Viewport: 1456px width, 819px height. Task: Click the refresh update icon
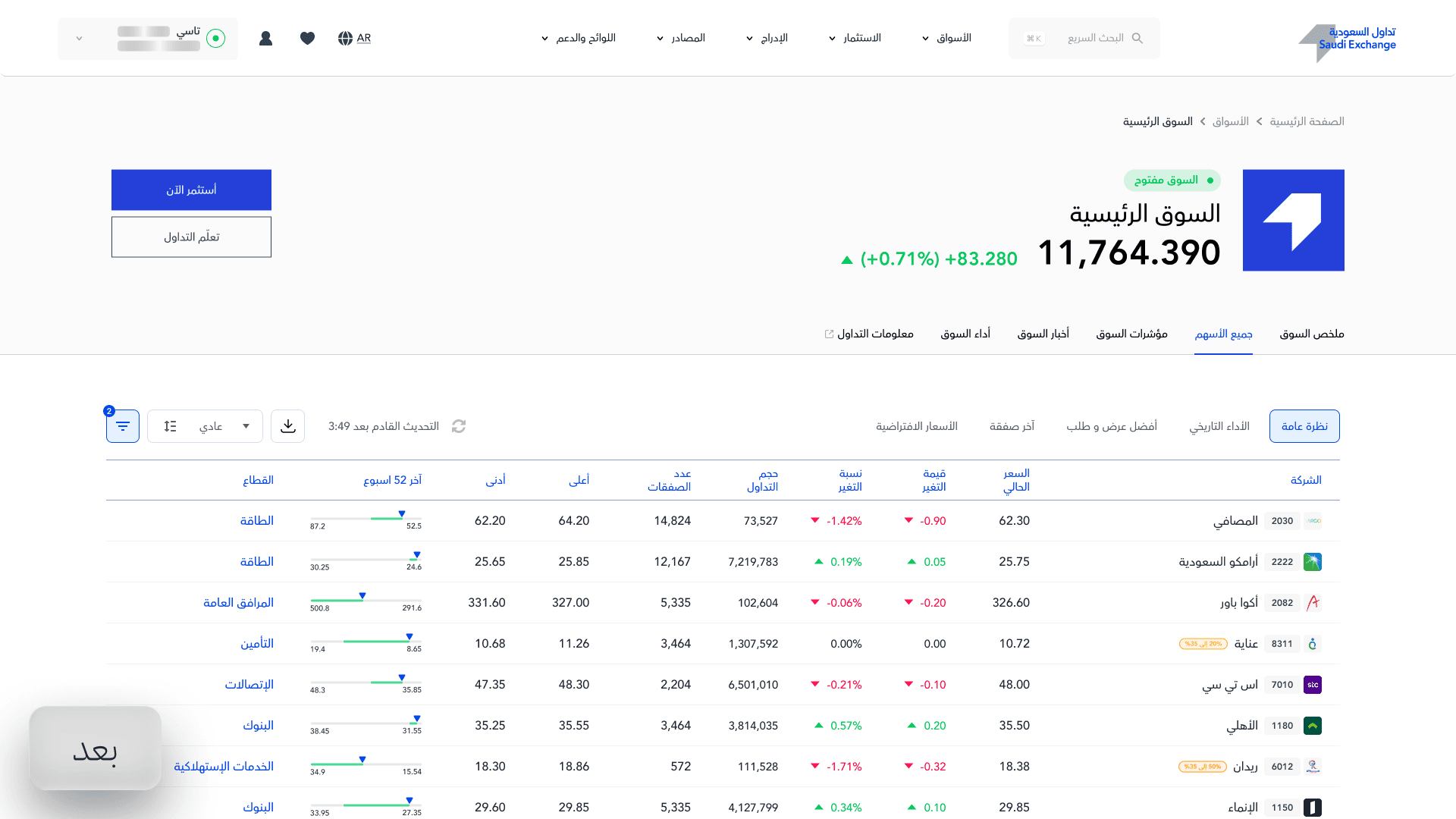click(459, 426)
